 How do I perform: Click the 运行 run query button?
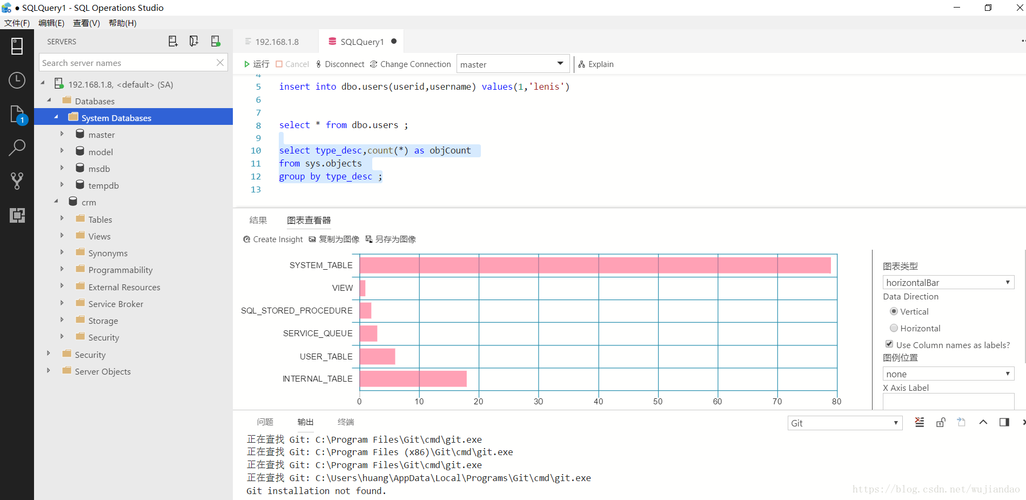(x=256, y=64)
